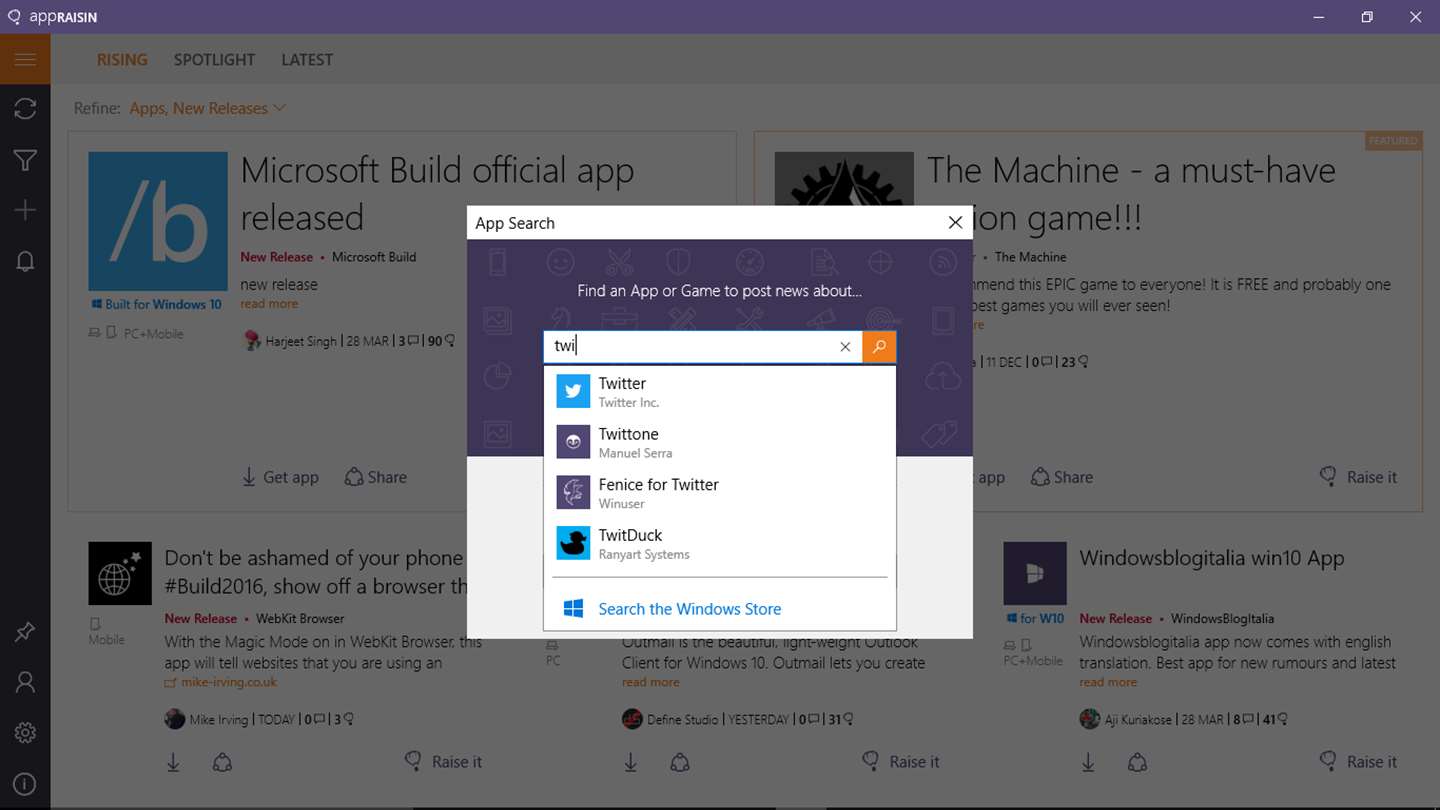Select Twitter from the search suggestions
Image resolution: width=1440 pixels, height=810 pixels.
pos(720,391)
